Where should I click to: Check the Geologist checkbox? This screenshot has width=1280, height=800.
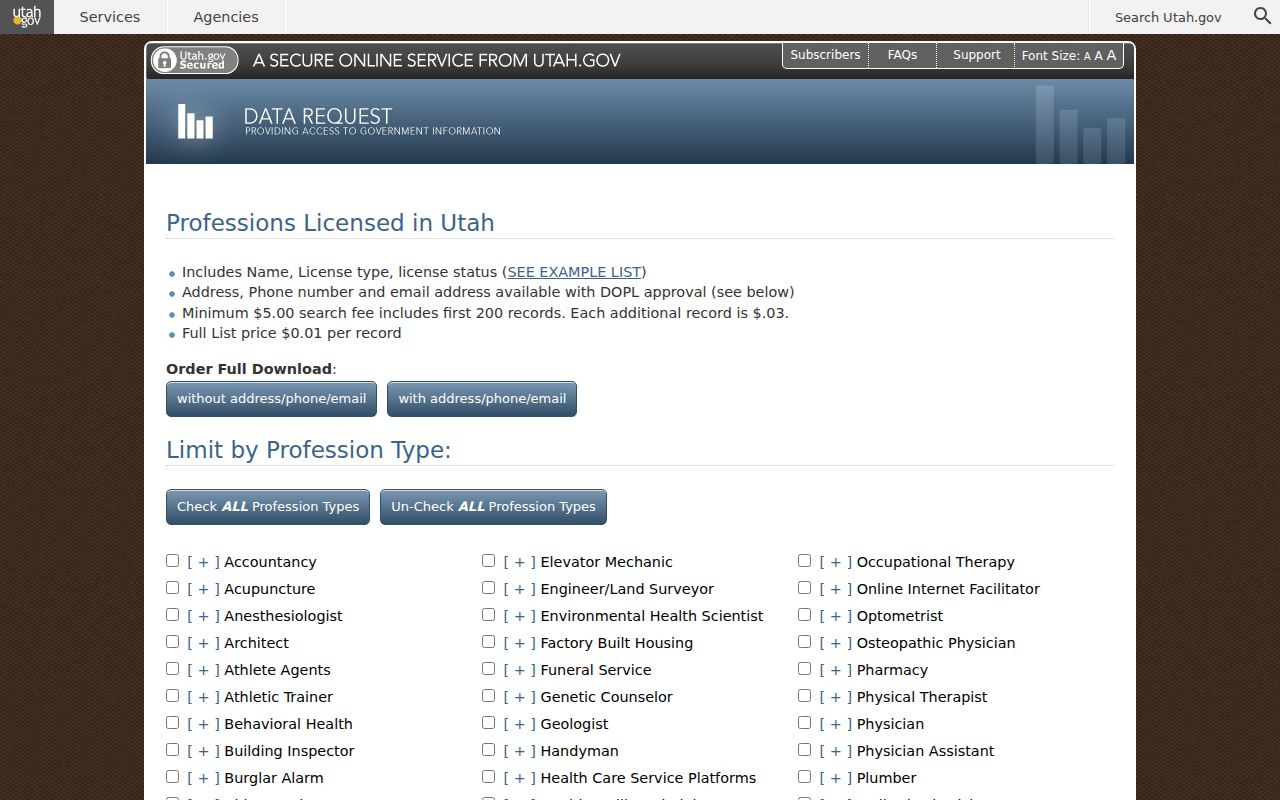(x=489, y=723)
